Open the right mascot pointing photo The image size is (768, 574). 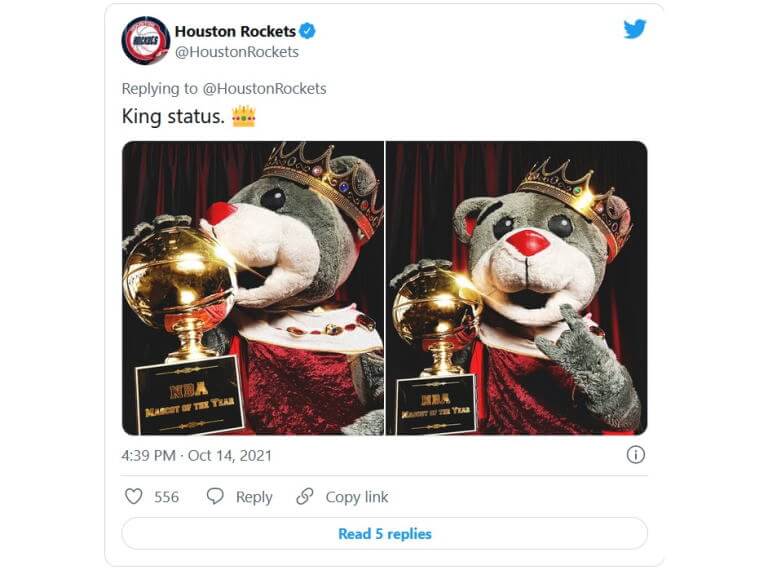517,288
